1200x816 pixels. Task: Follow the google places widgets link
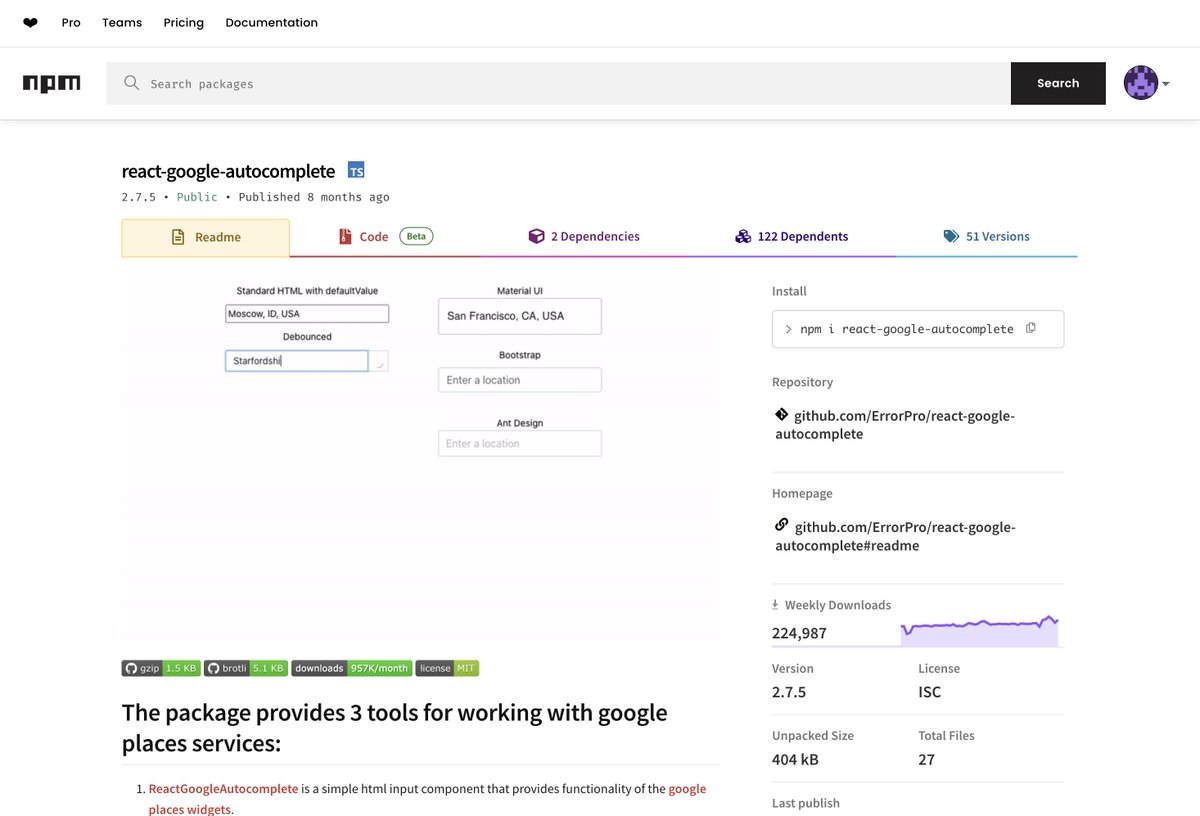427,799
